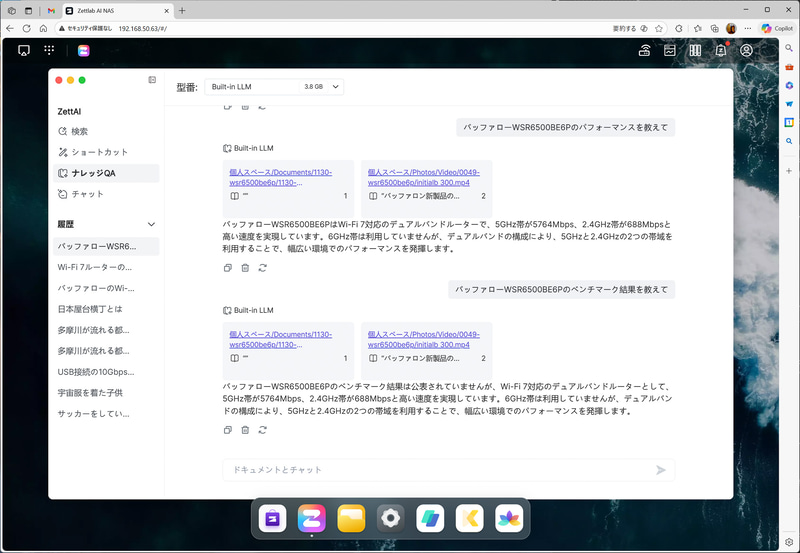Send the message with the arrow icon
Screen dimensions: 800x553
660,470
